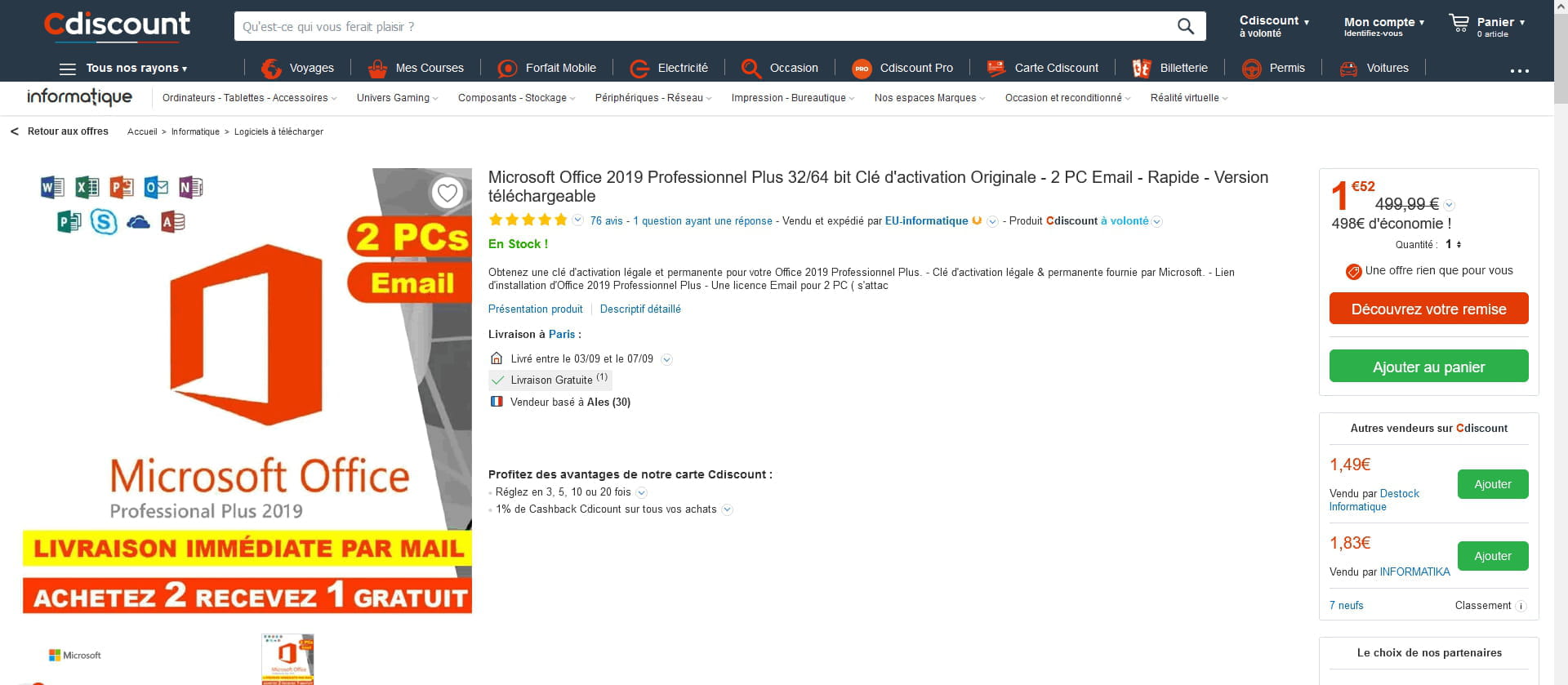
Task: Add product to favorites heart icon
Action: click(x=447, y=193)
